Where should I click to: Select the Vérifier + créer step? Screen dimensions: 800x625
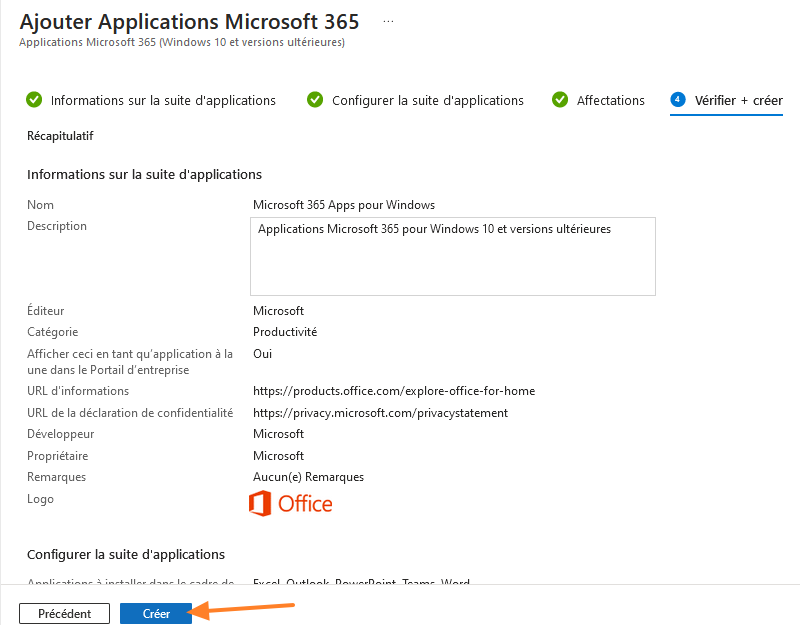point(738,101)
